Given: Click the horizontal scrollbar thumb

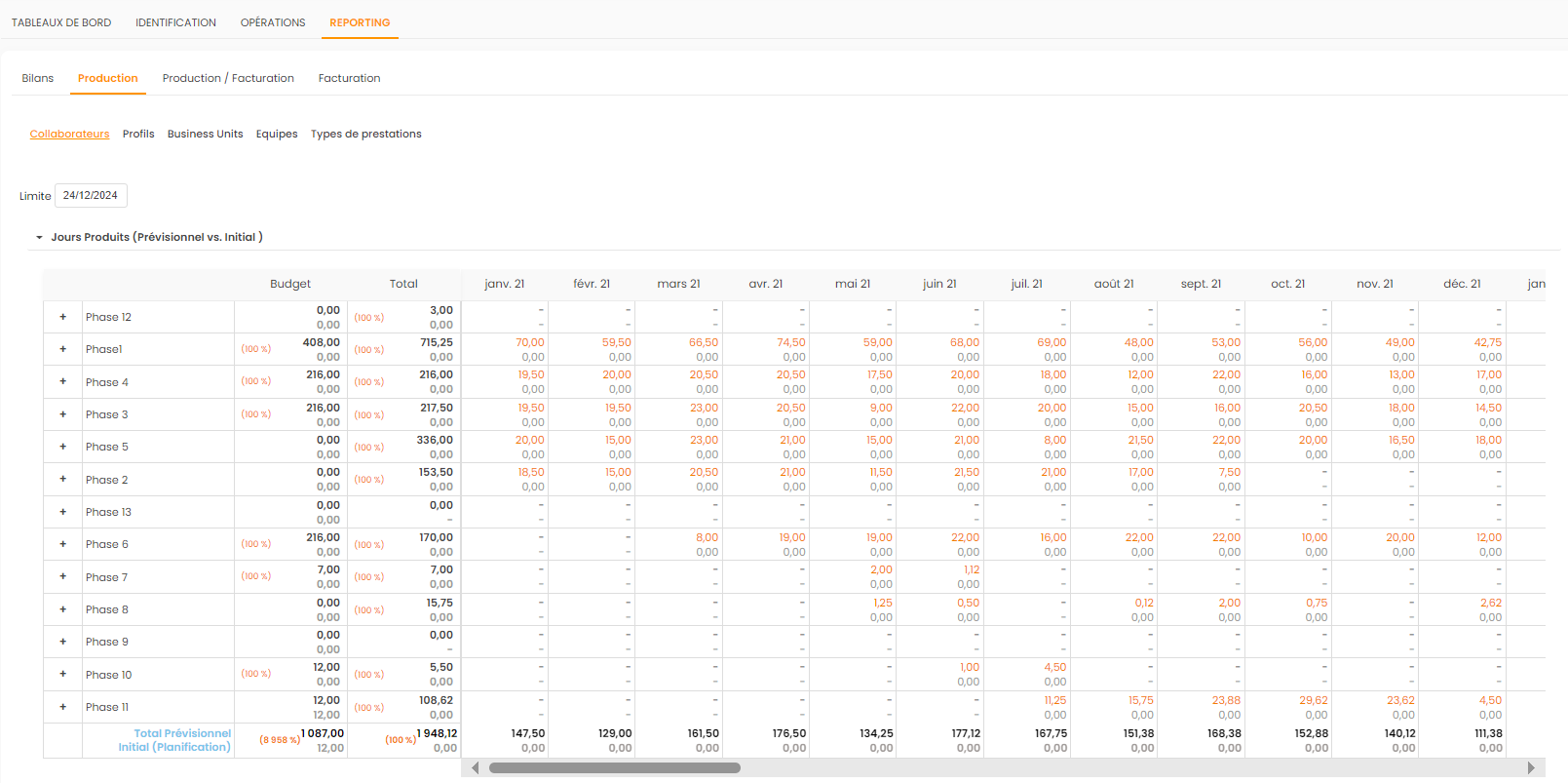Looking at the screenshot, I should (x=614, y=768).
